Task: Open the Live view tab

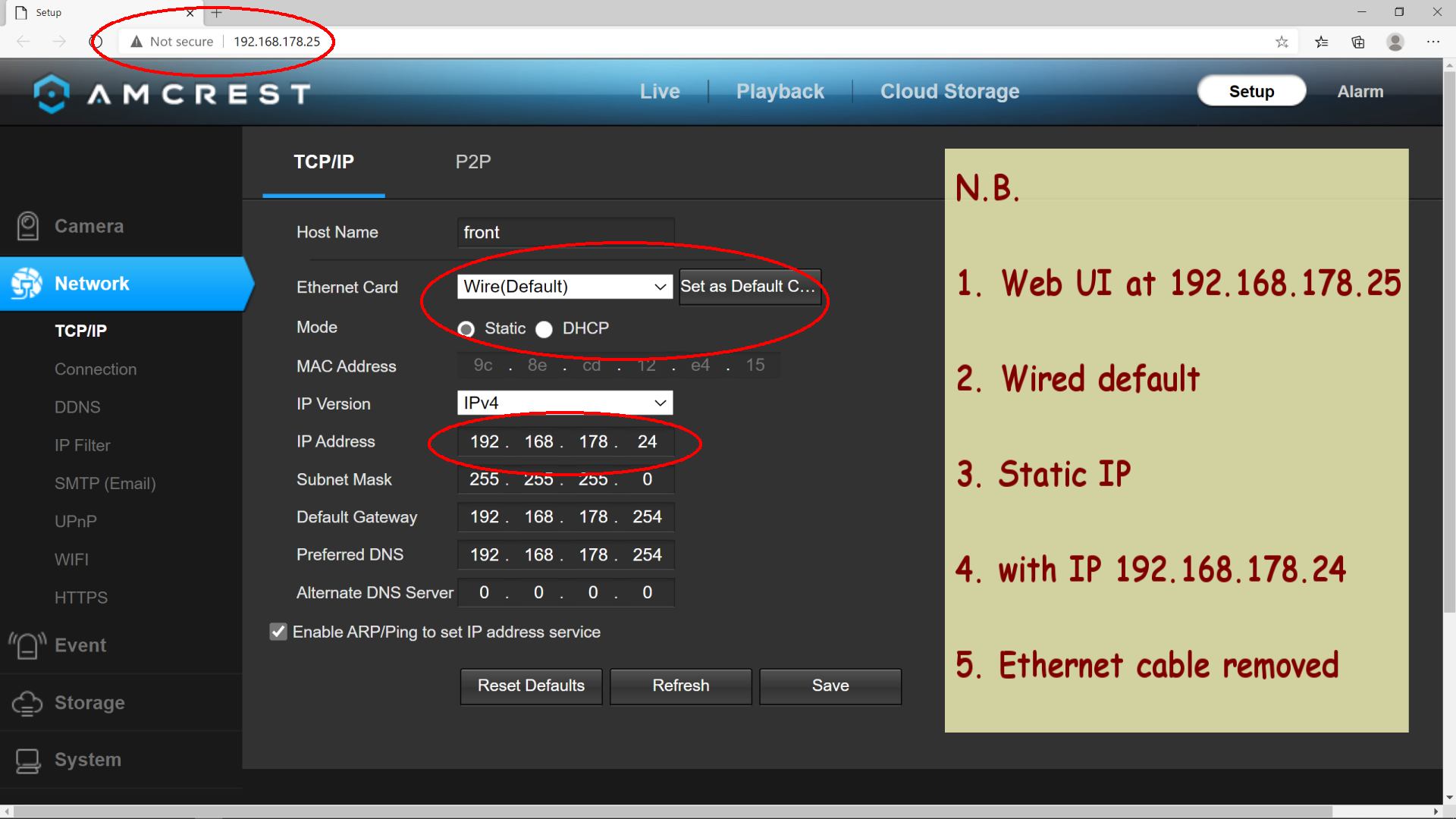Action: click(660, 91)
